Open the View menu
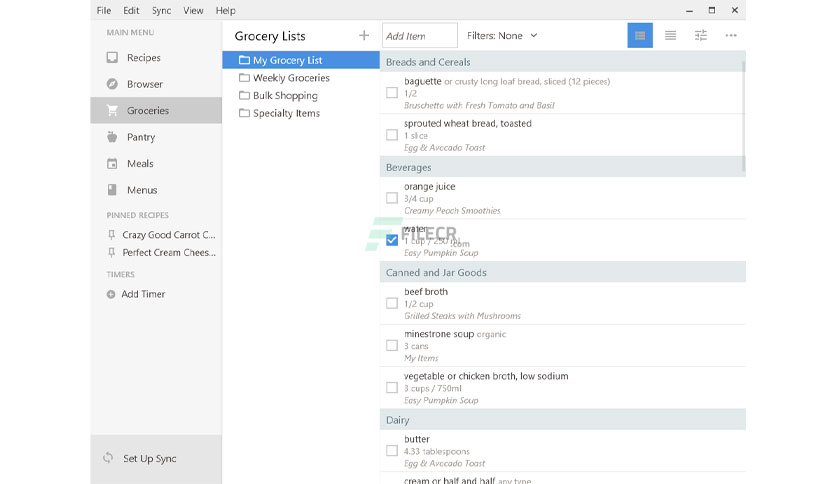 pos(193,11)
